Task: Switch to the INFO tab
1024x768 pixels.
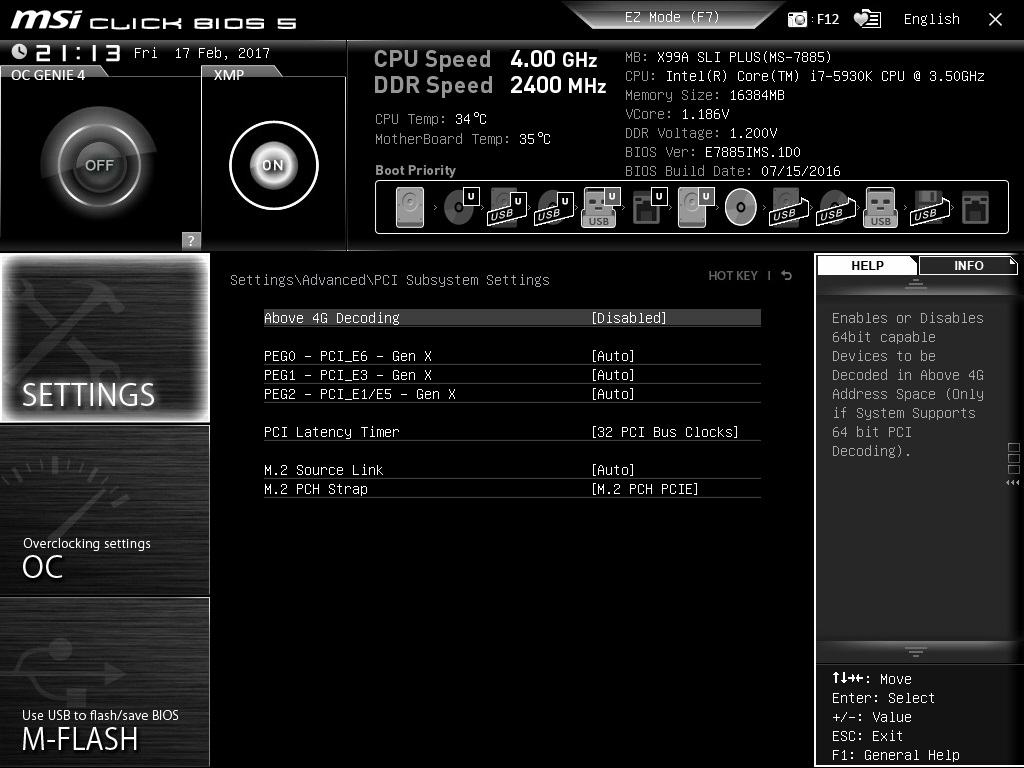Action: tap(968, 265)
